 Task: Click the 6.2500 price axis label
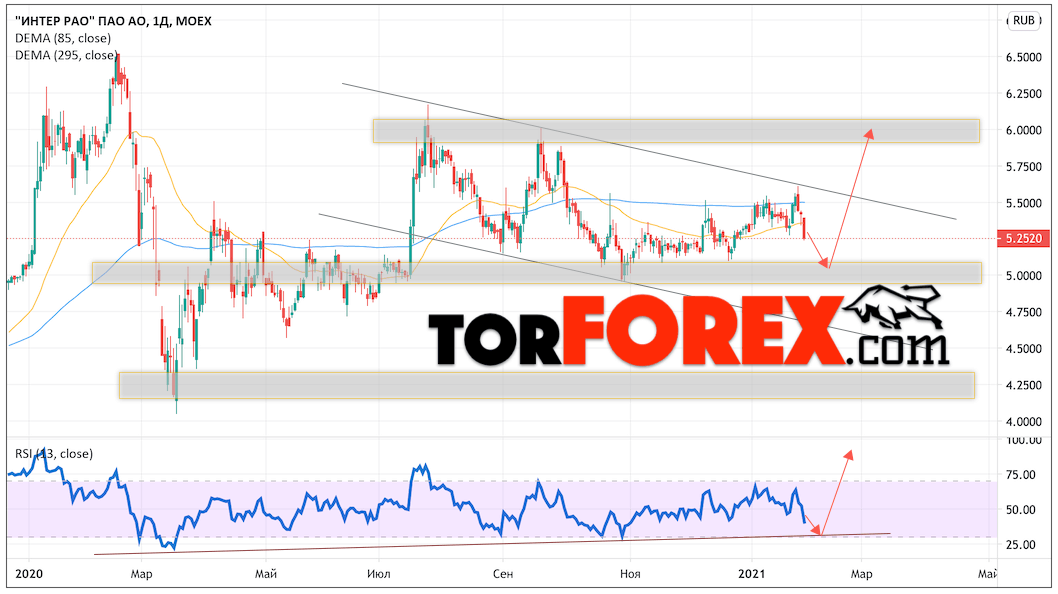click(1023, 94)
